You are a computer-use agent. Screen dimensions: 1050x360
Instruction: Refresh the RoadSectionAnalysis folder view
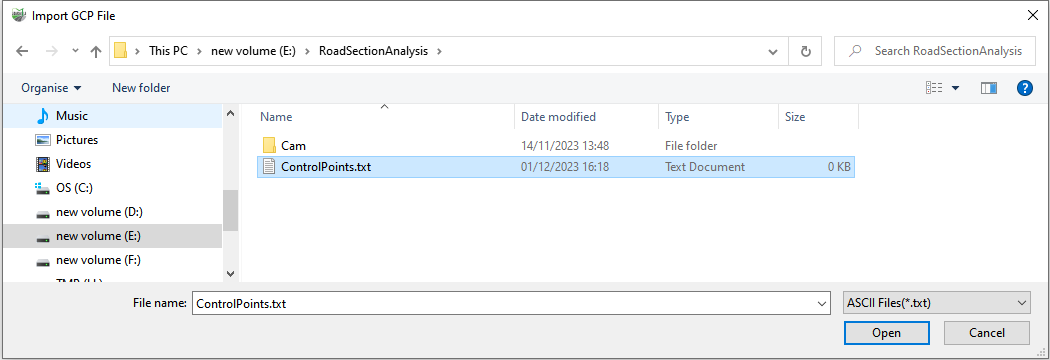coord(806,52)
